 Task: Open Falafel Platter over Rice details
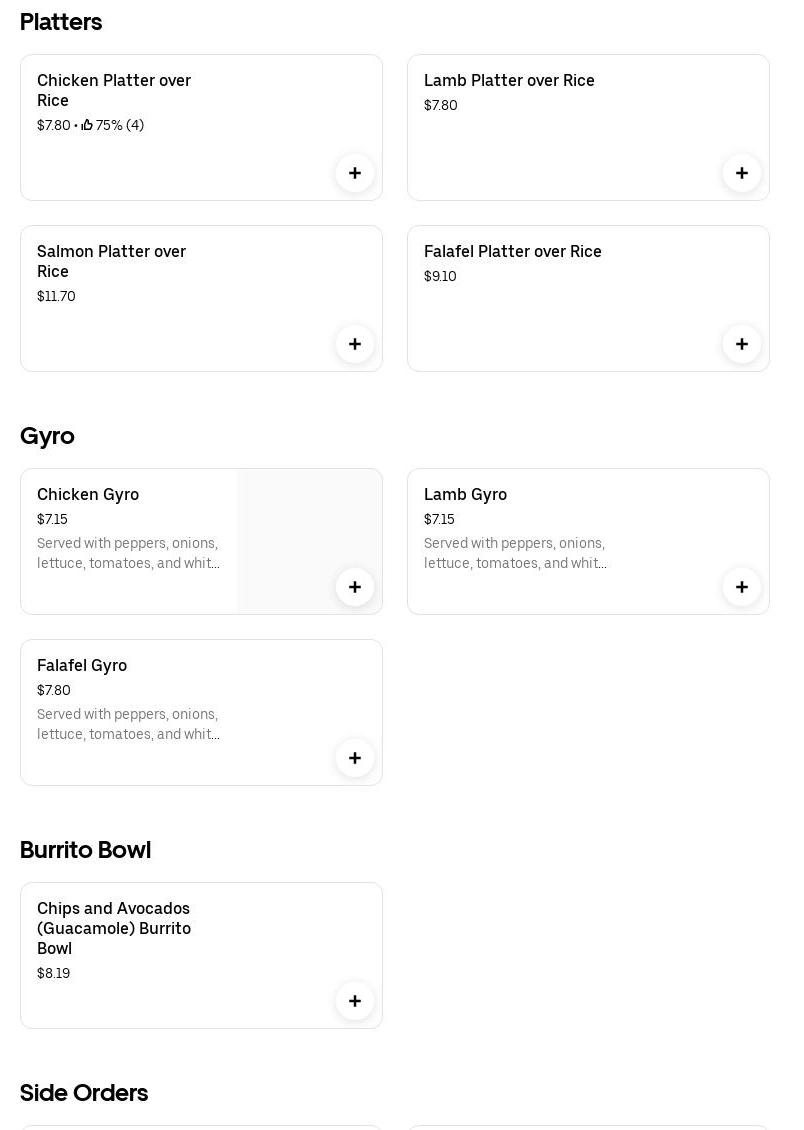point(512,252)
